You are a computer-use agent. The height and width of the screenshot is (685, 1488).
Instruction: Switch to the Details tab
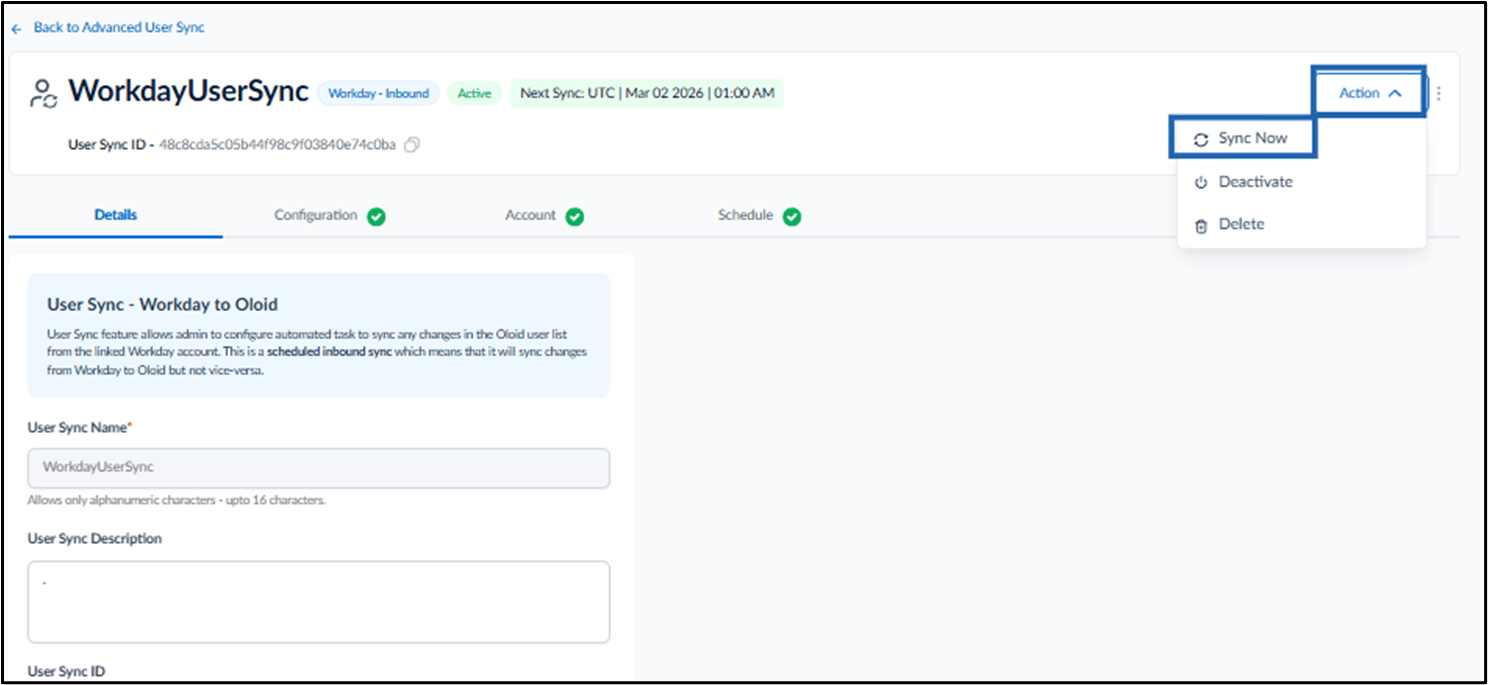click(116, 215)
